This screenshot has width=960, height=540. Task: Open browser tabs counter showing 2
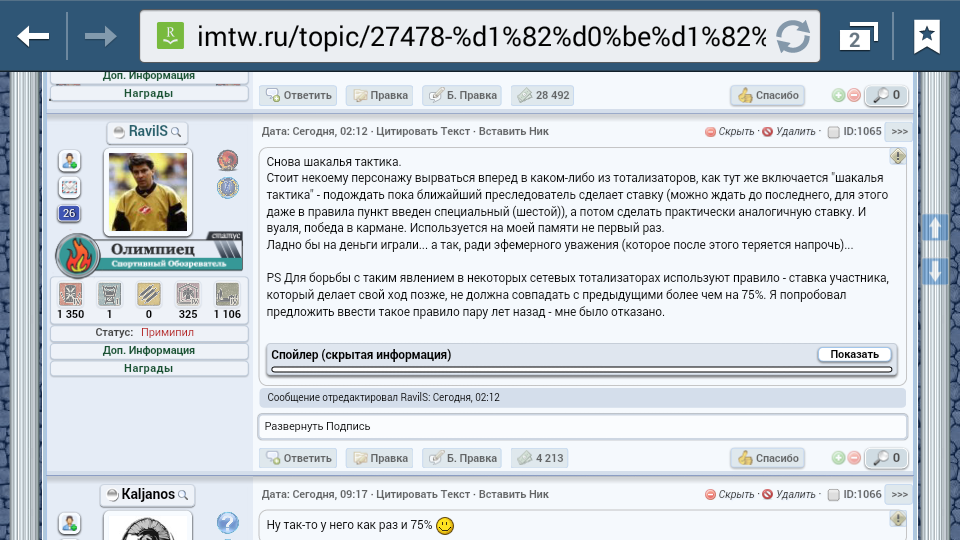pyautogui.click(x=858, y=38)
